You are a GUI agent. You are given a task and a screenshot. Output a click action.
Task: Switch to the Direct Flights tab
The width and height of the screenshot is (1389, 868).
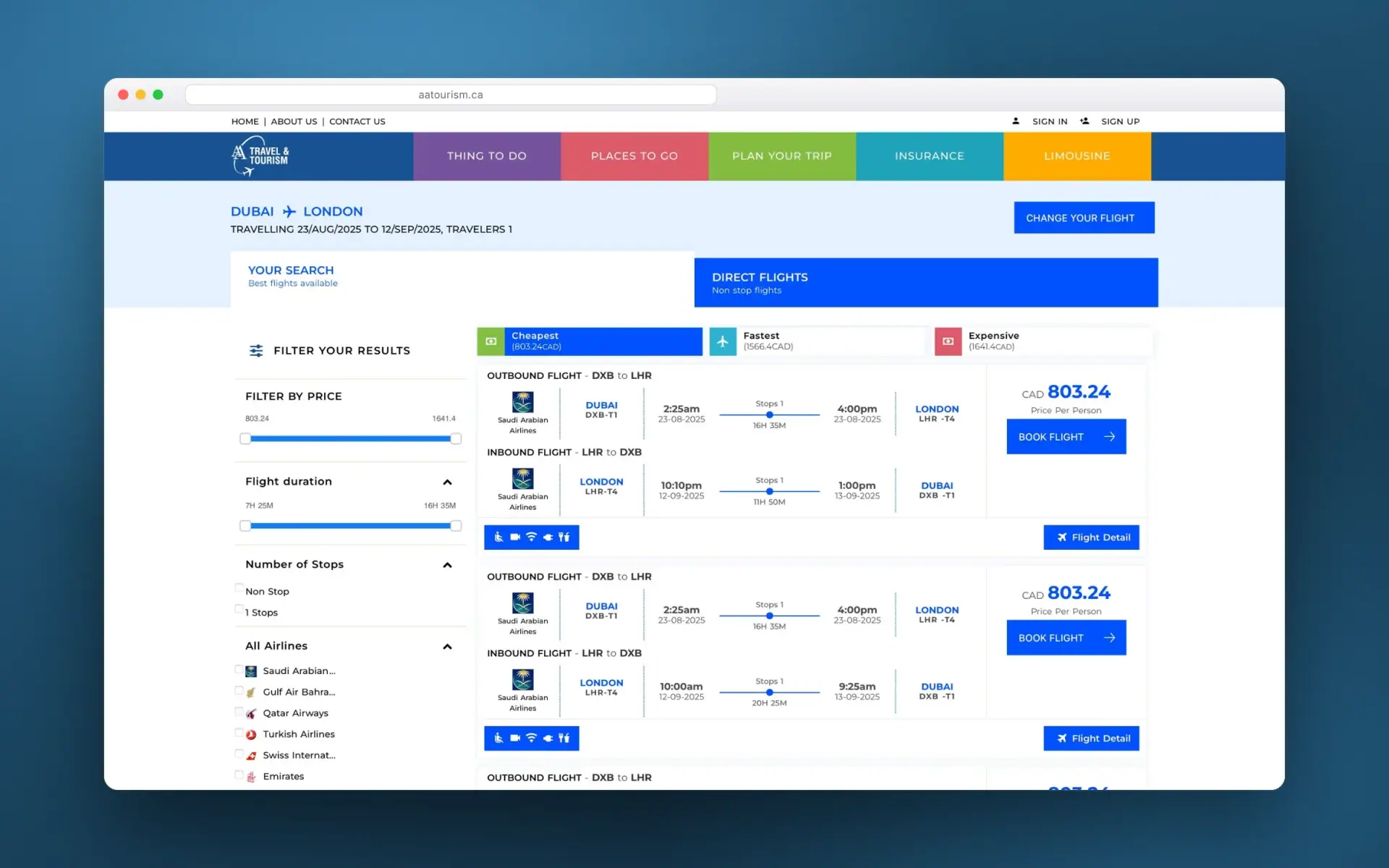(x=926, y=283)
